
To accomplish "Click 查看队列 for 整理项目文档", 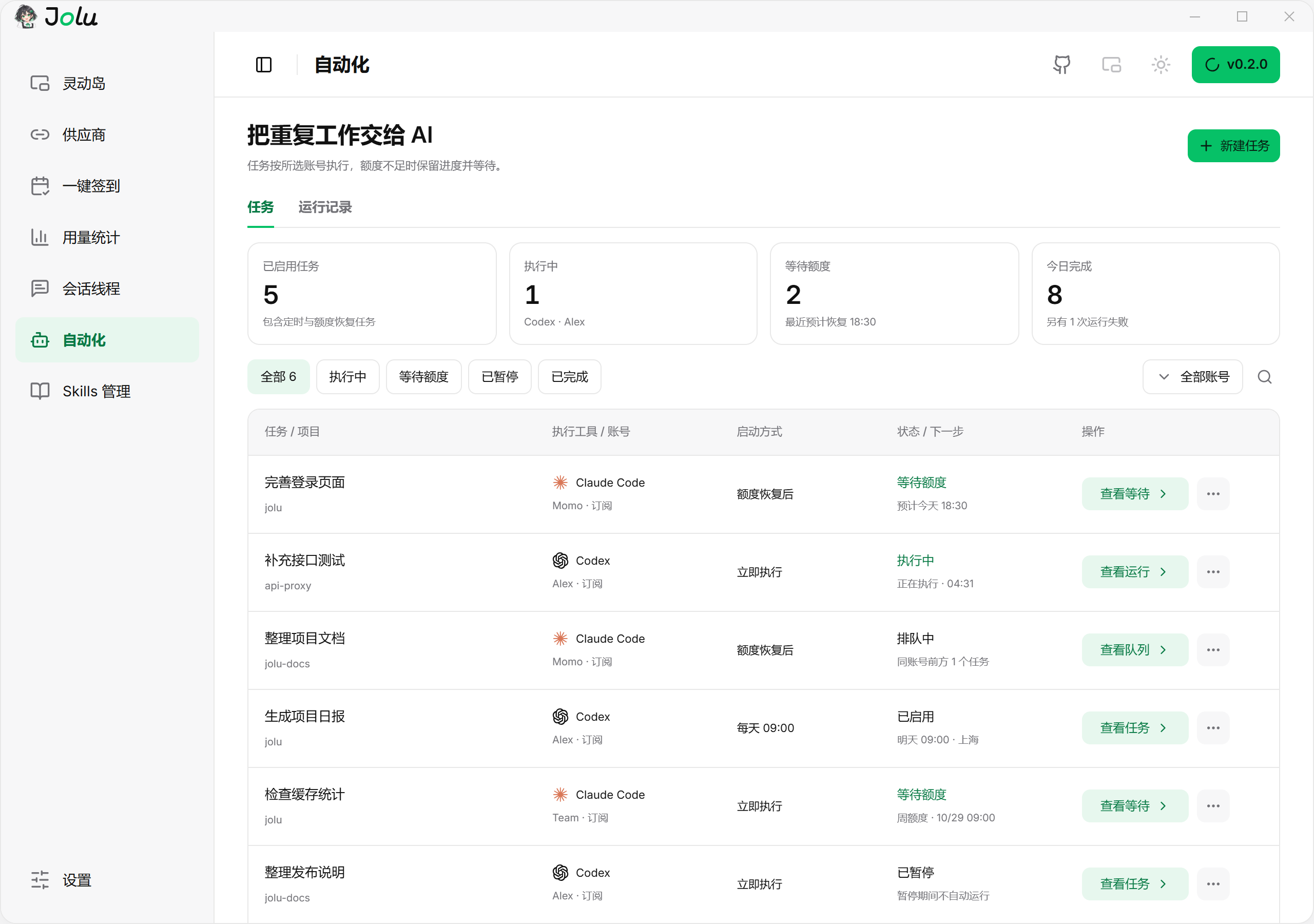I will [x=1134, y=650].
